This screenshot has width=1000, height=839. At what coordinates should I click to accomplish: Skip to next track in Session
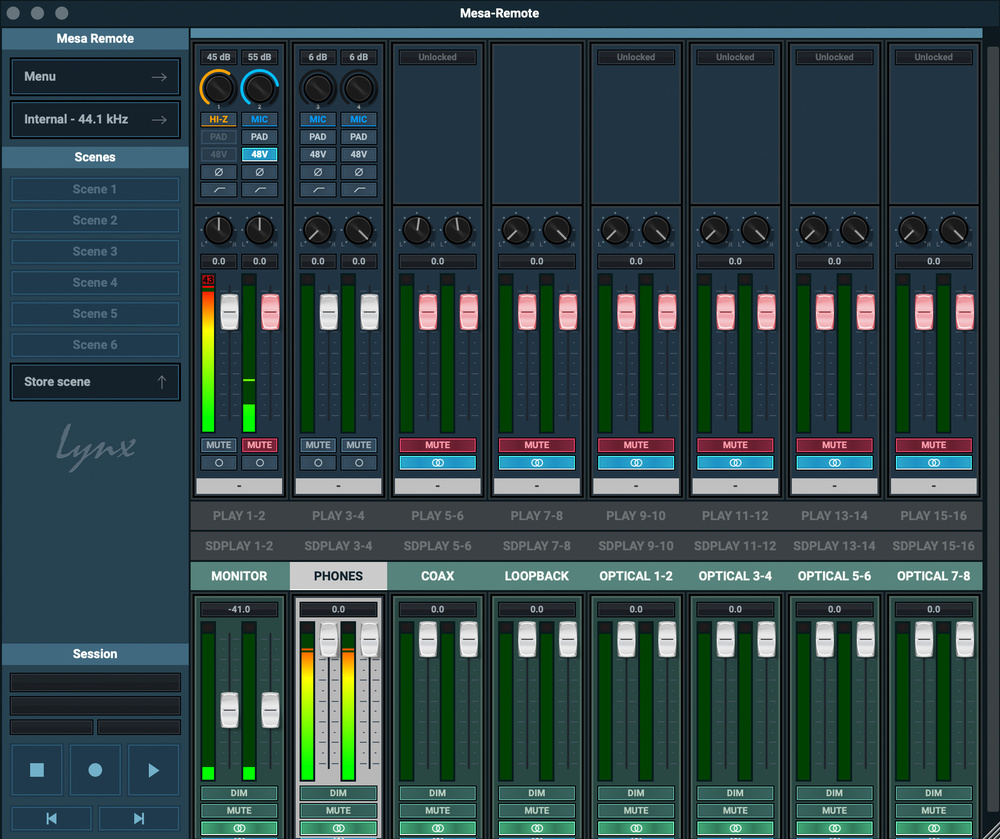point(139,819)
